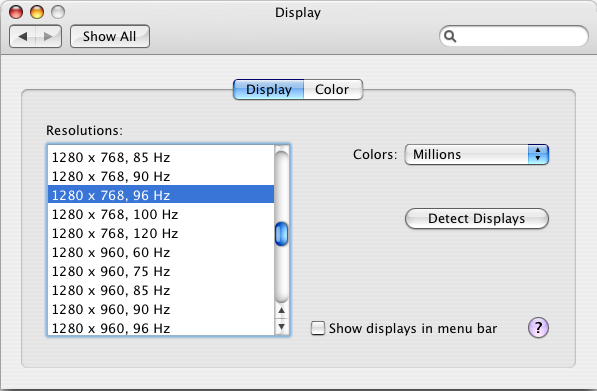Click the Detect Displays button
This screenshot has height=391, width=597.
coord(477,219)
